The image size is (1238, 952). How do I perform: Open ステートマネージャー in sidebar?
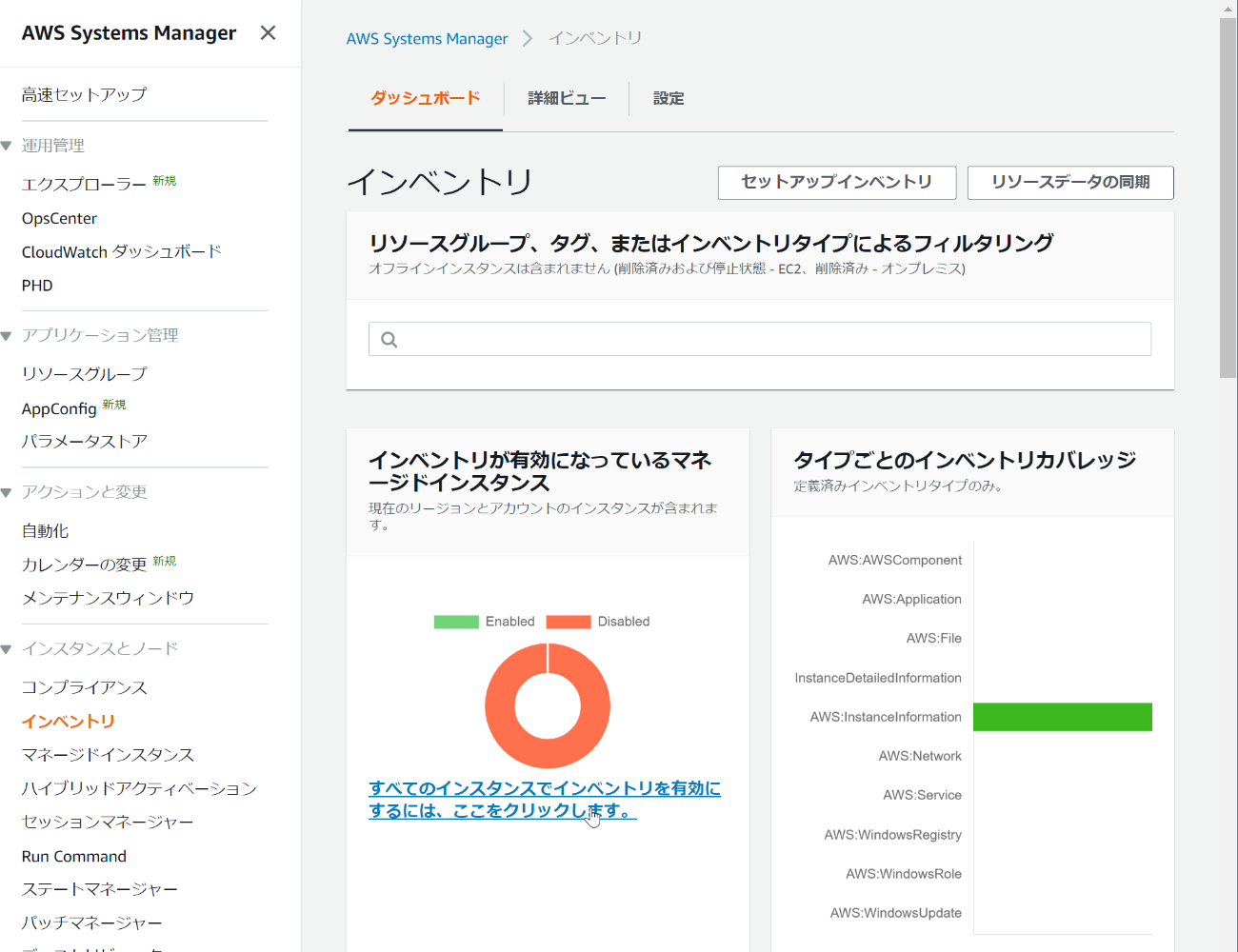point(100,889)
